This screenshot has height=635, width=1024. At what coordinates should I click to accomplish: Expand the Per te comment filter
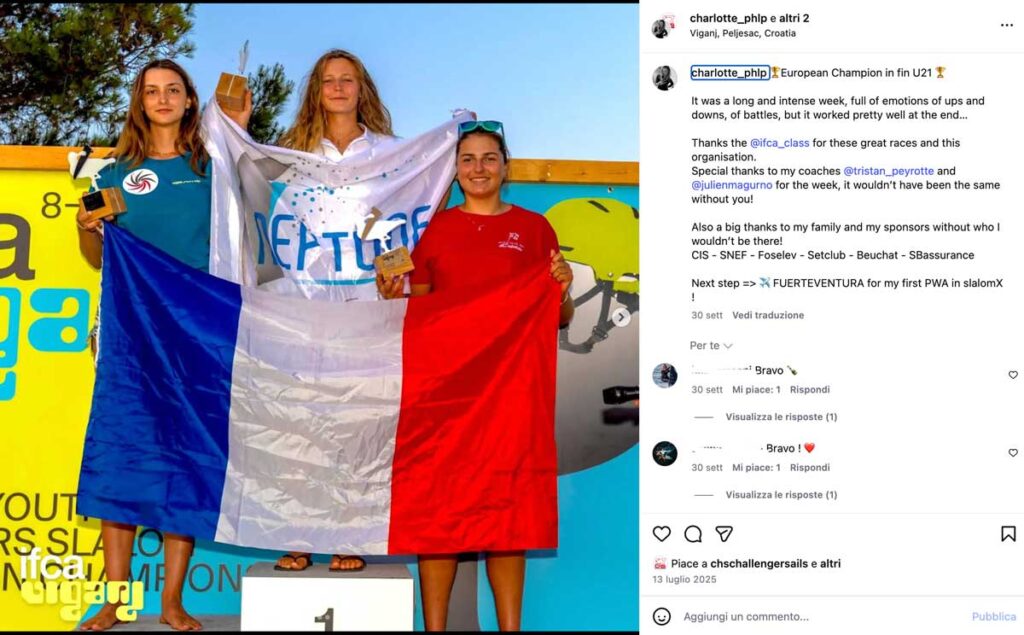tap(711, 346)
